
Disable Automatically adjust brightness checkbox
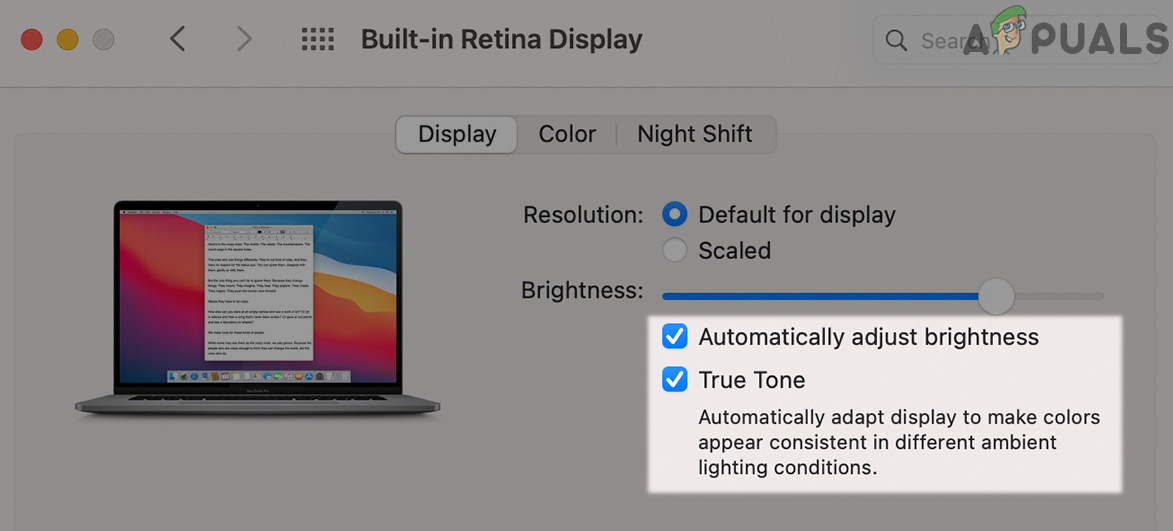pos(675,337)
